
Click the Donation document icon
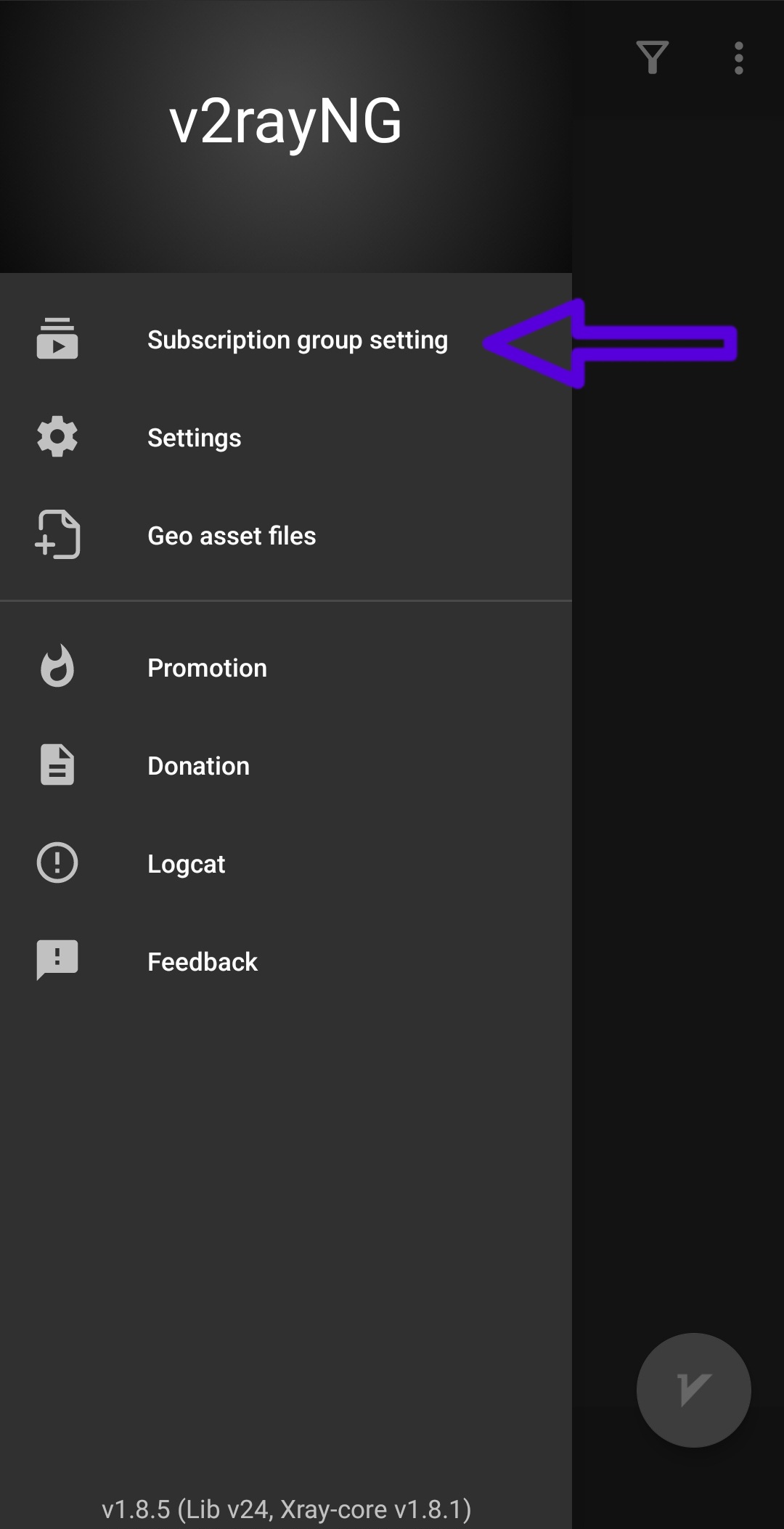57,765
